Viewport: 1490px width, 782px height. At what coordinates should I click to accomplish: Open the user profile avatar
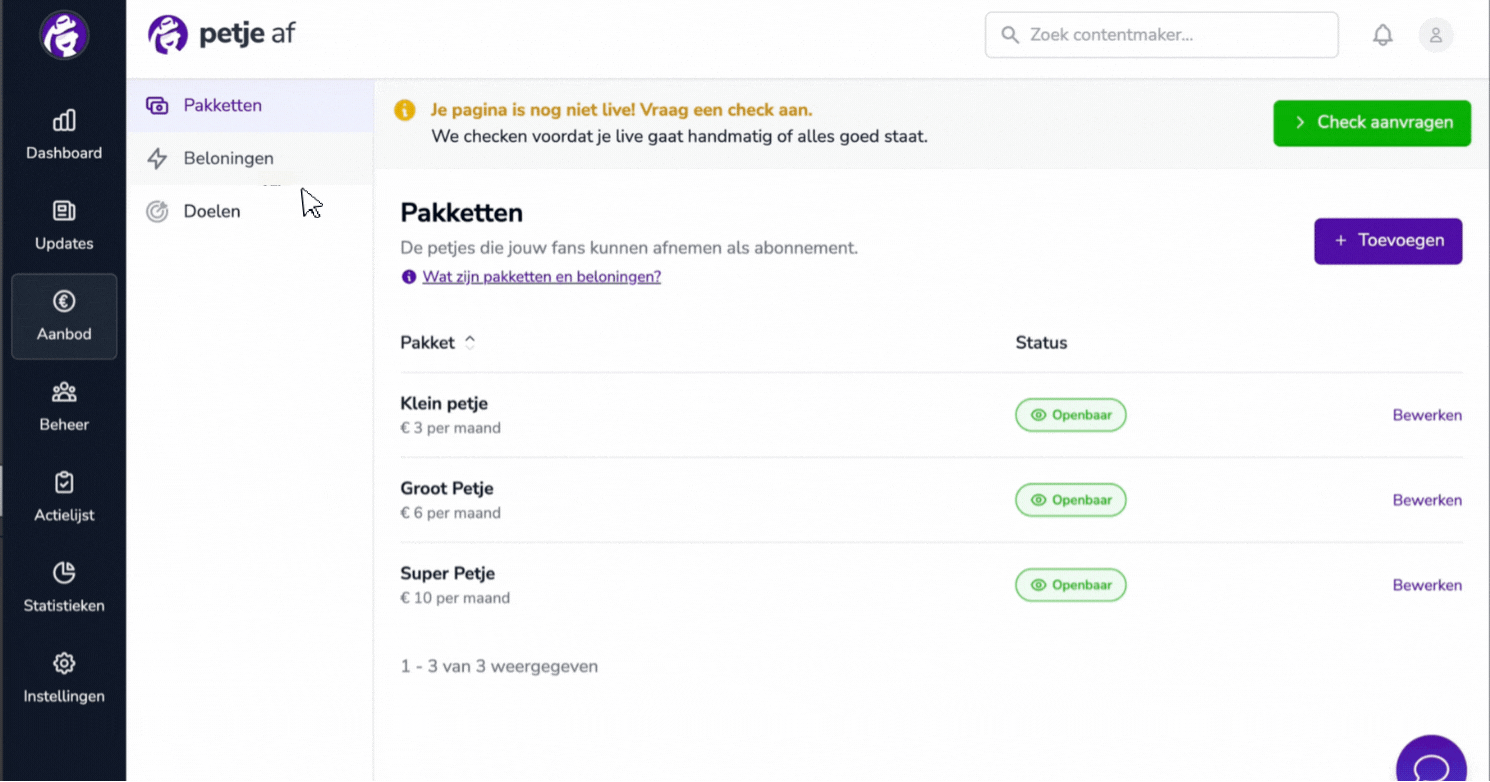tap(1436, 35)
